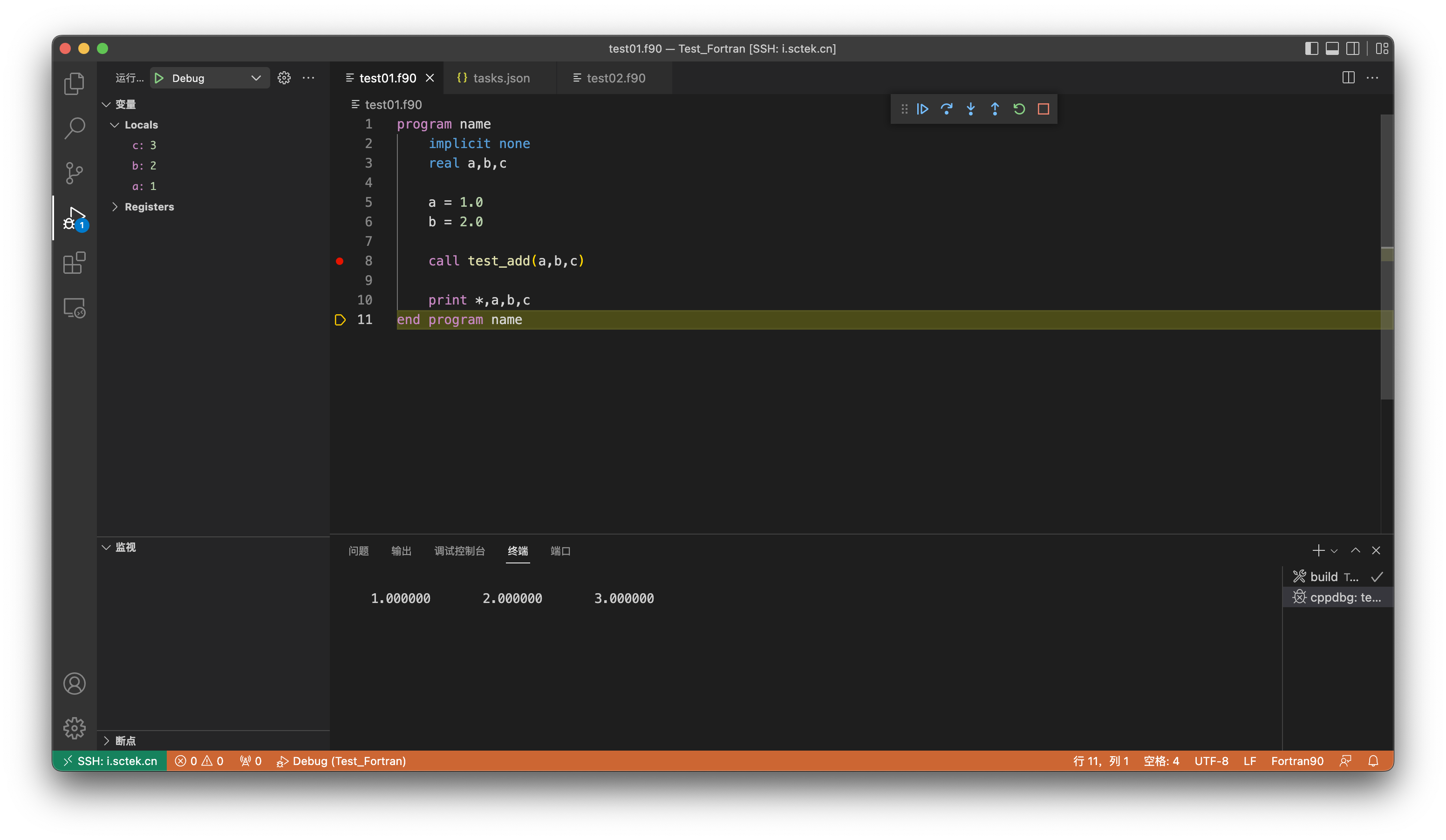Screen dimensions: 1446x840
Task: Open the 端口 (Ports) terminal tab
Action: coord(560,551)
